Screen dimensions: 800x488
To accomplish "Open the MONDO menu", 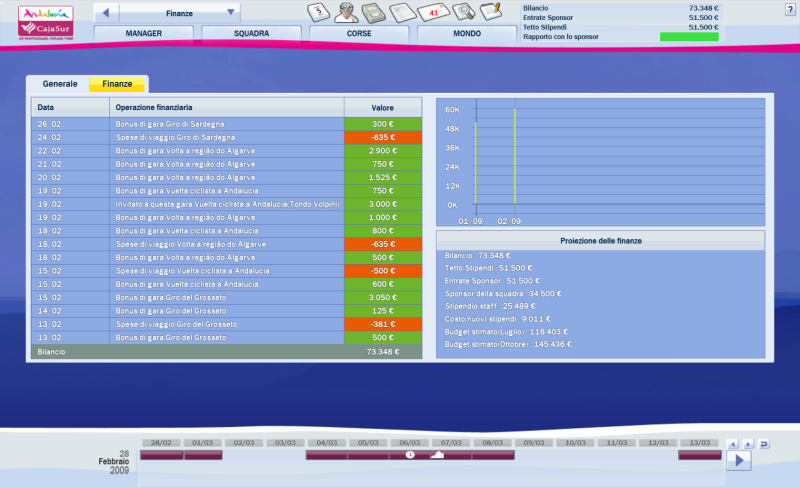I will [x=467, y=33].
